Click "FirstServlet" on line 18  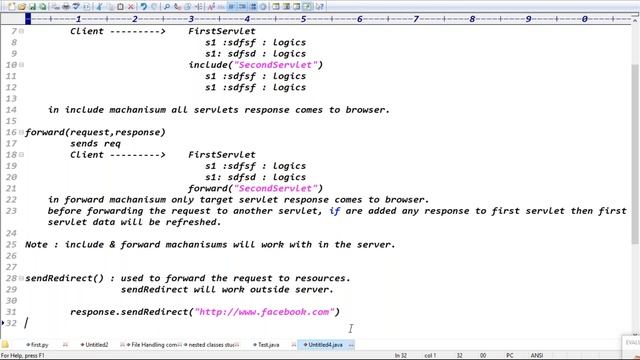coord(222,155)
